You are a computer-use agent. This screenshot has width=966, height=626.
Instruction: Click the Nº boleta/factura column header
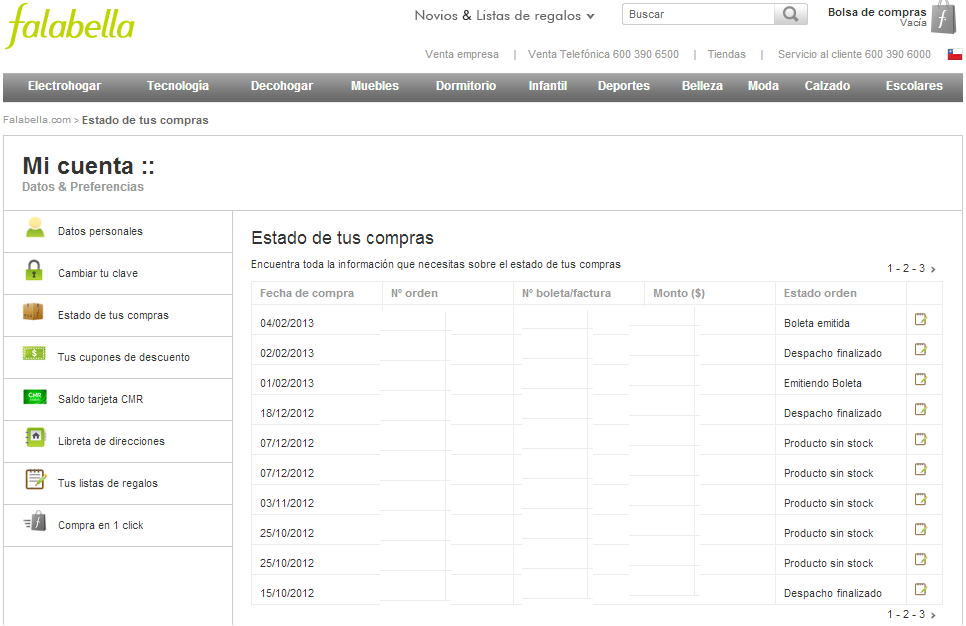pos(566,293)
